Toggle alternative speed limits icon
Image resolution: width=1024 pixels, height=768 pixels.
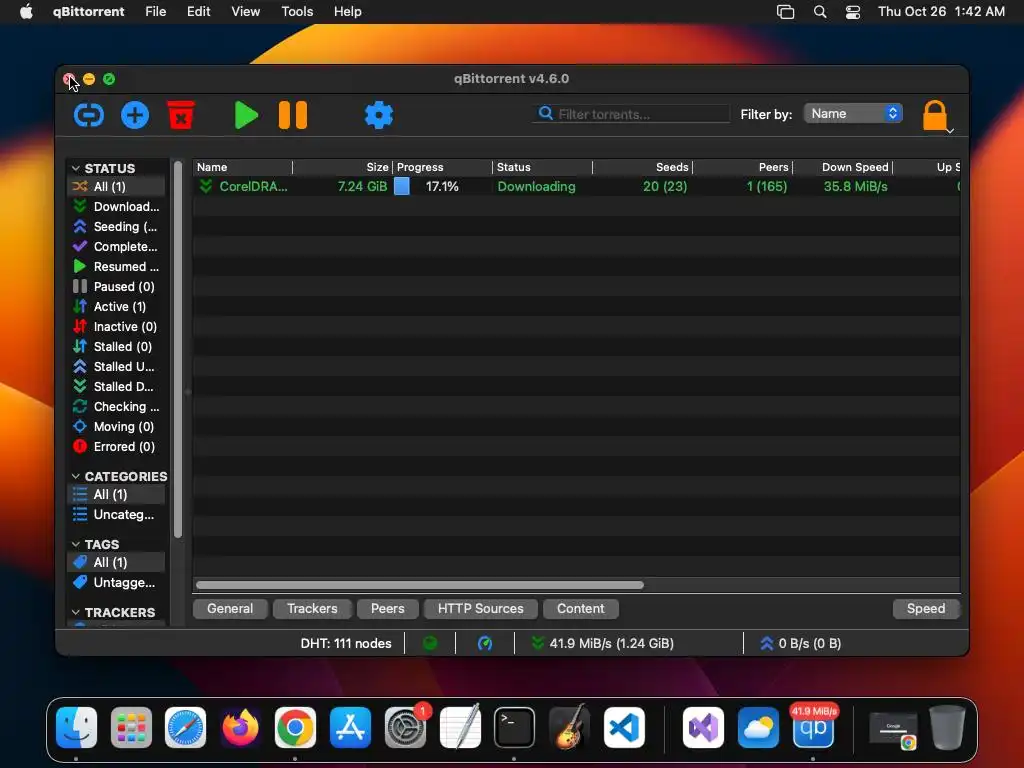[x=485, y=643]
